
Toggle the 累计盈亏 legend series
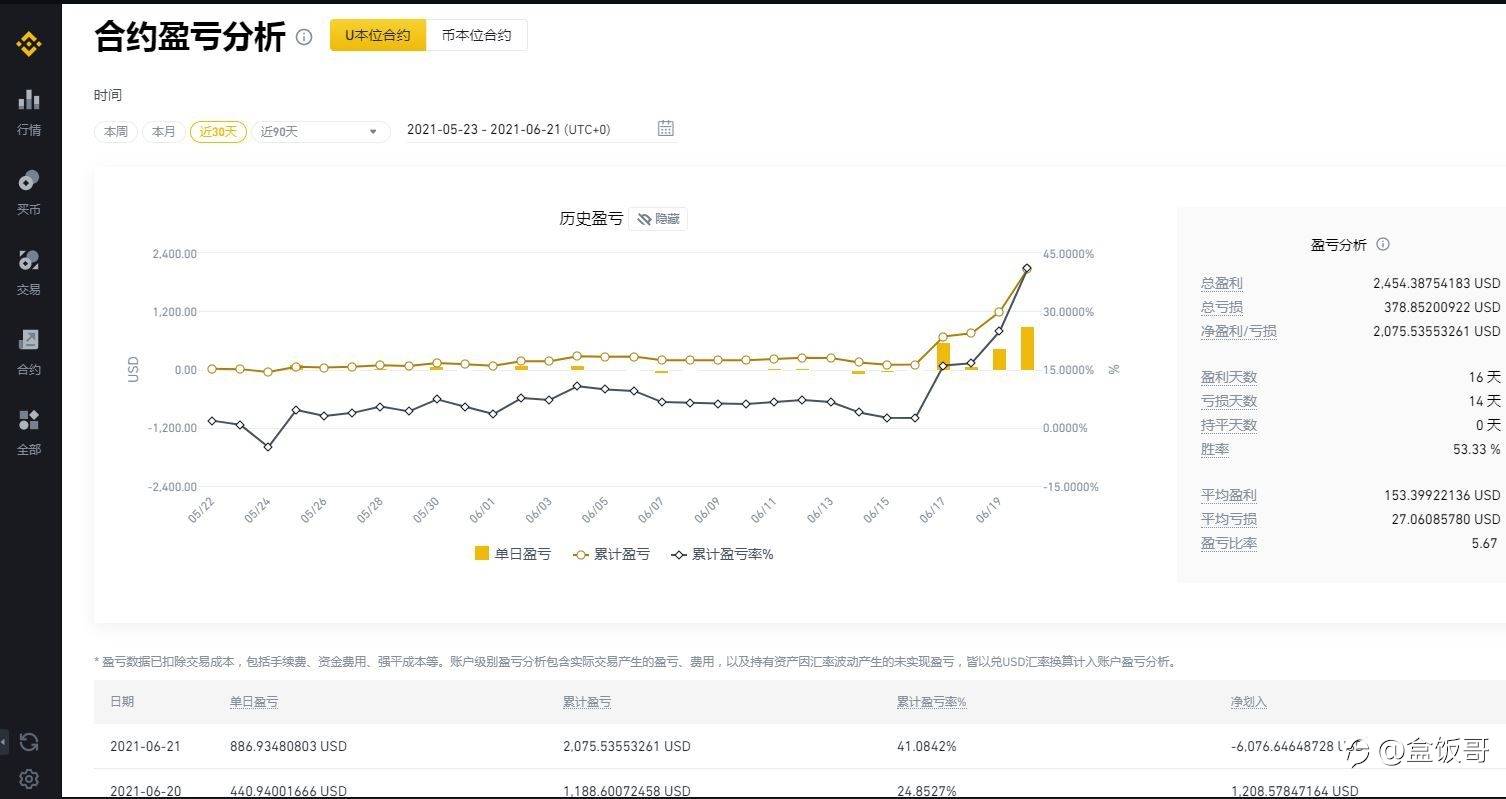coord(611,554)
